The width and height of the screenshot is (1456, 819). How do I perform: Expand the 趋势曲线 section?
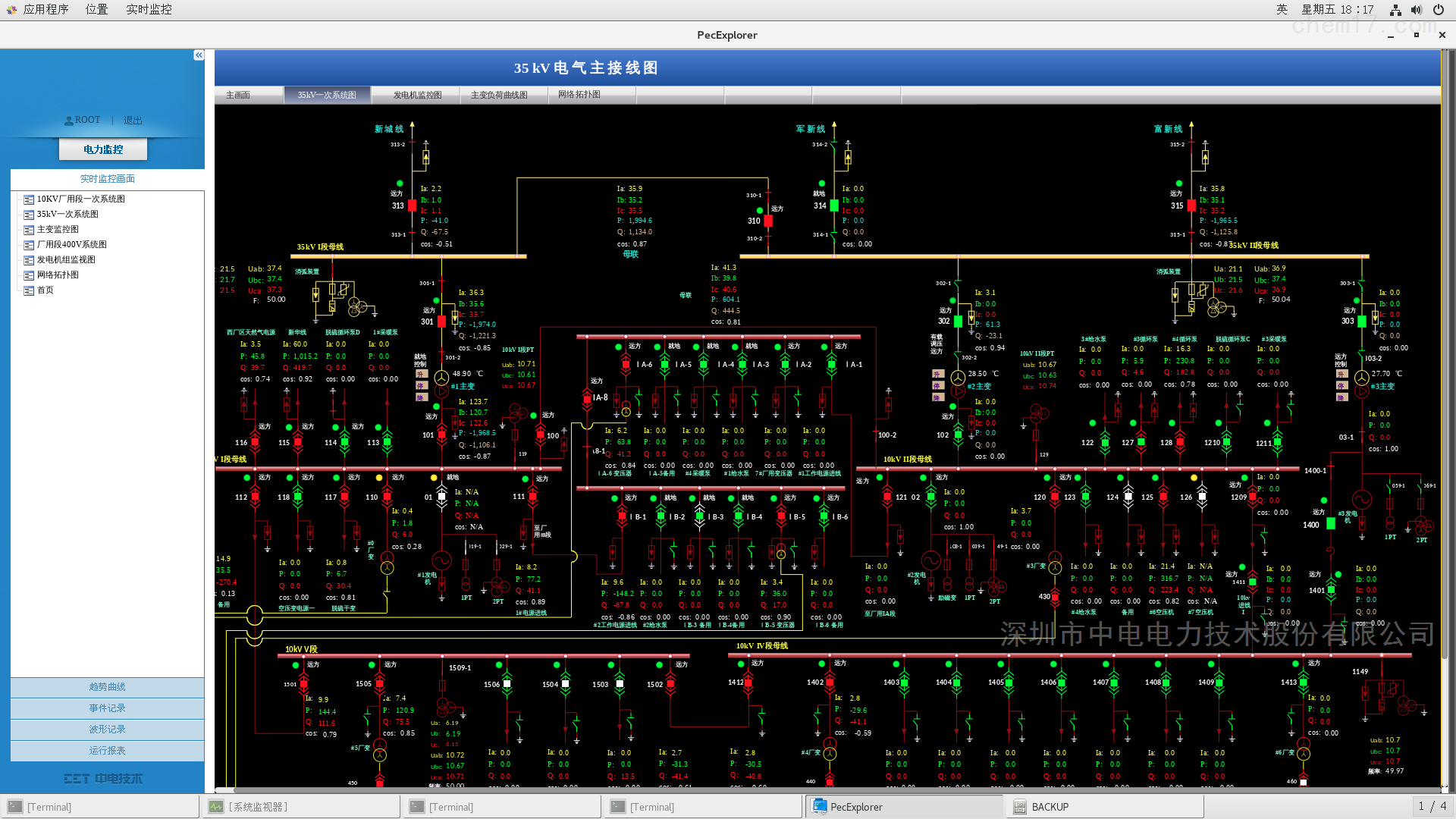(107, 687)
